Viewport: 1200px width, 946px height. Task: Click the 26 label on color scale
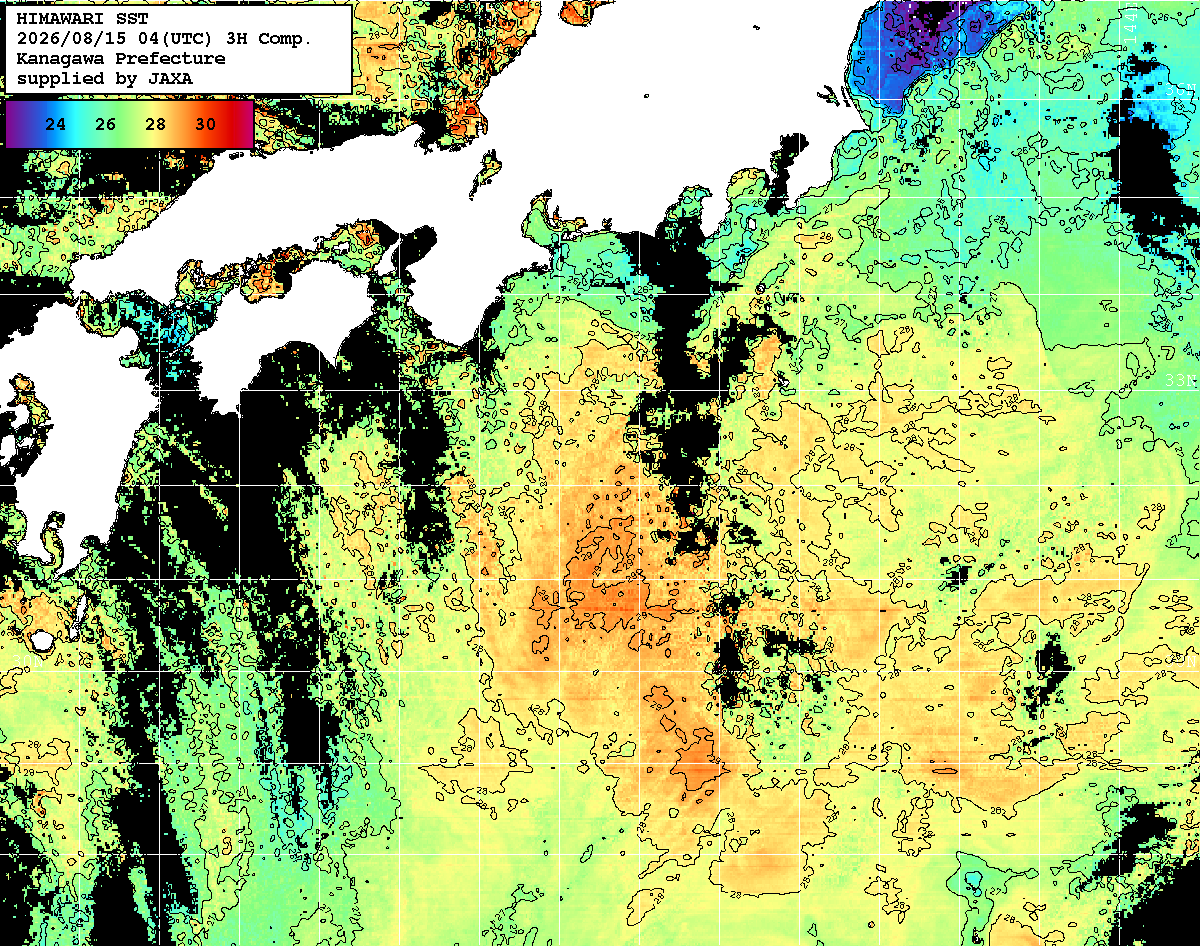[x=105, y=125]
